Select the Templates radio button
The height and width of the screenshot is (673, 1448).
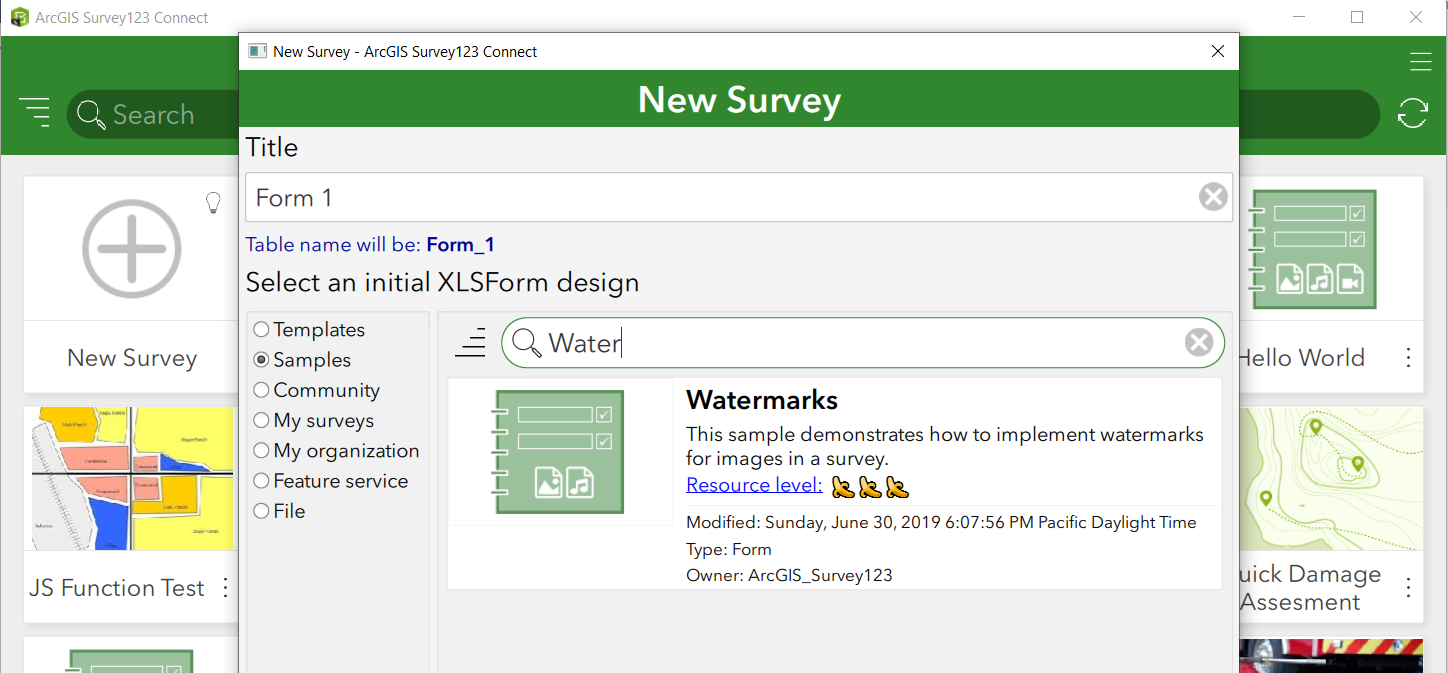click(262, 329)
